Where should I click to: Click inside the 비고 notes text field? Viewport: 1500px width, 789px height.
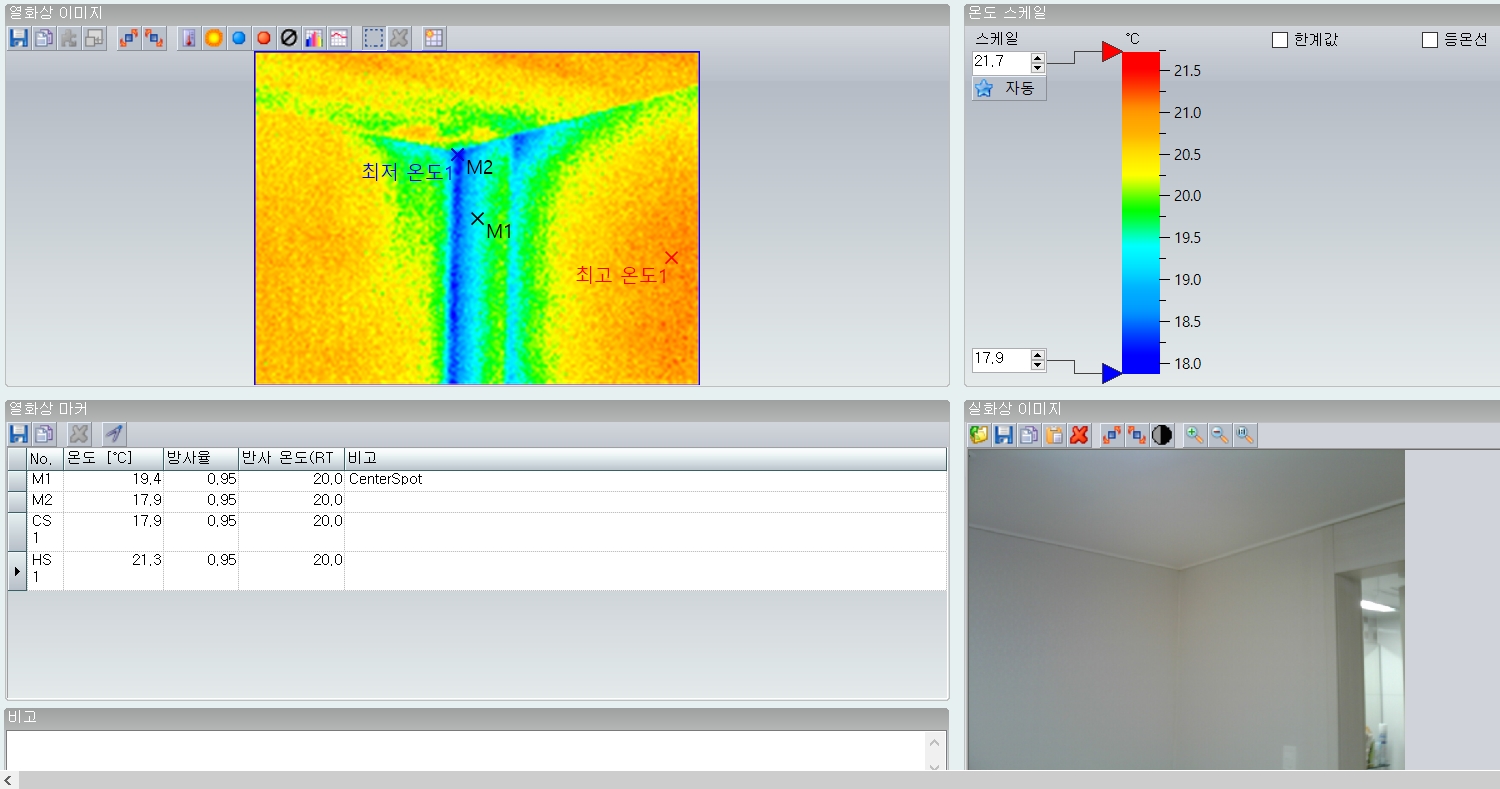(x=465, y=750)
